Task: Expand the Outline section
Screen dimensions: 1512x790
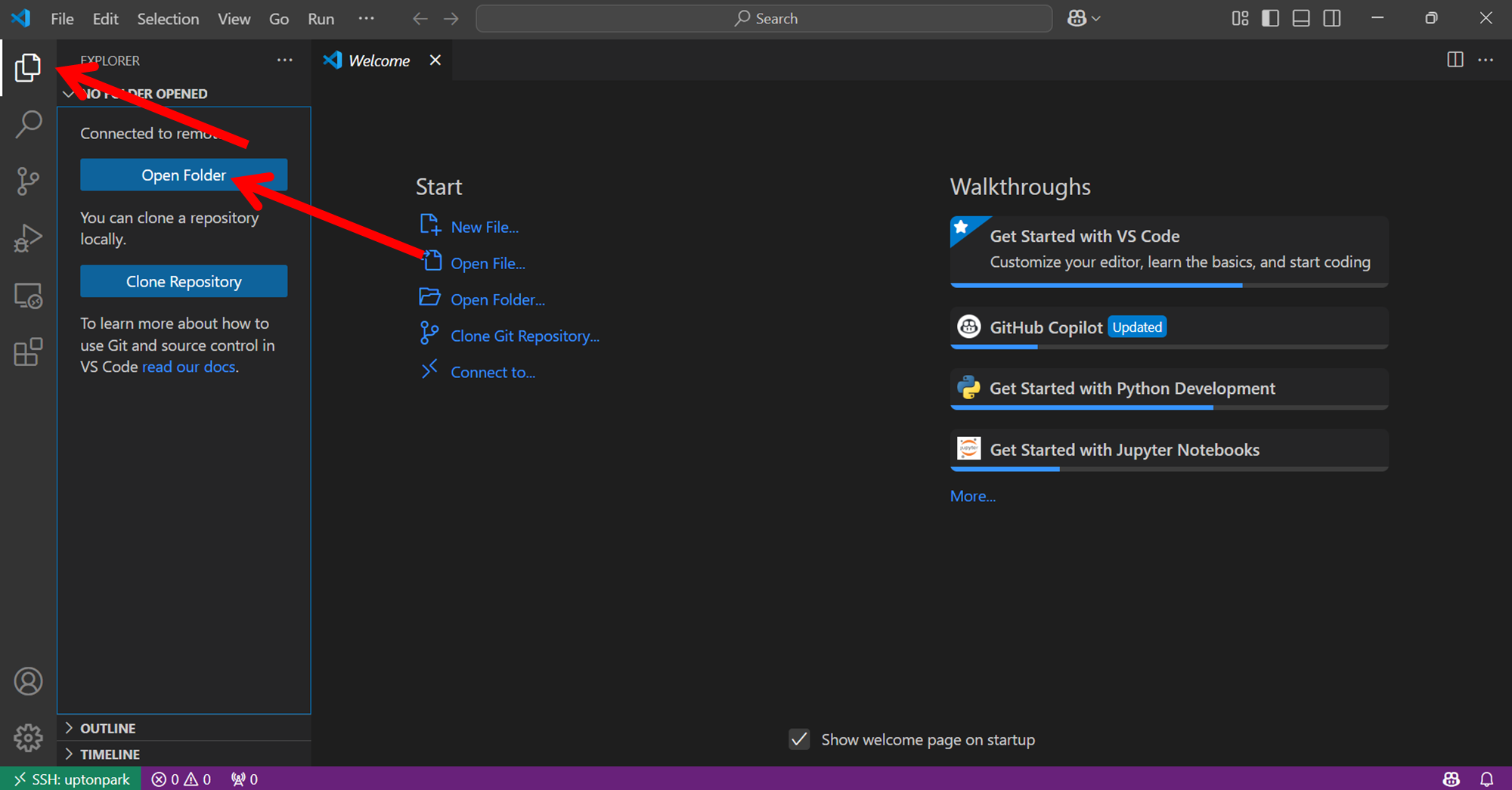Action: click(x=107, y=728)
